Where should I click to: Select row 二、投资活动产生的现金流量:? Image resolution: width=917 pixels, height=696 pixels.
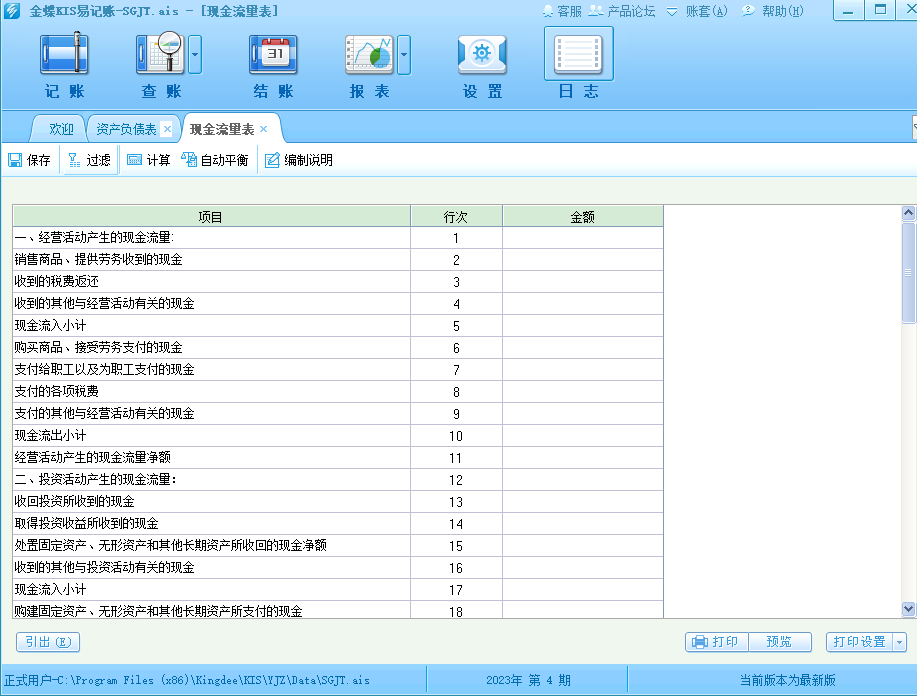[x=338, y=480]
